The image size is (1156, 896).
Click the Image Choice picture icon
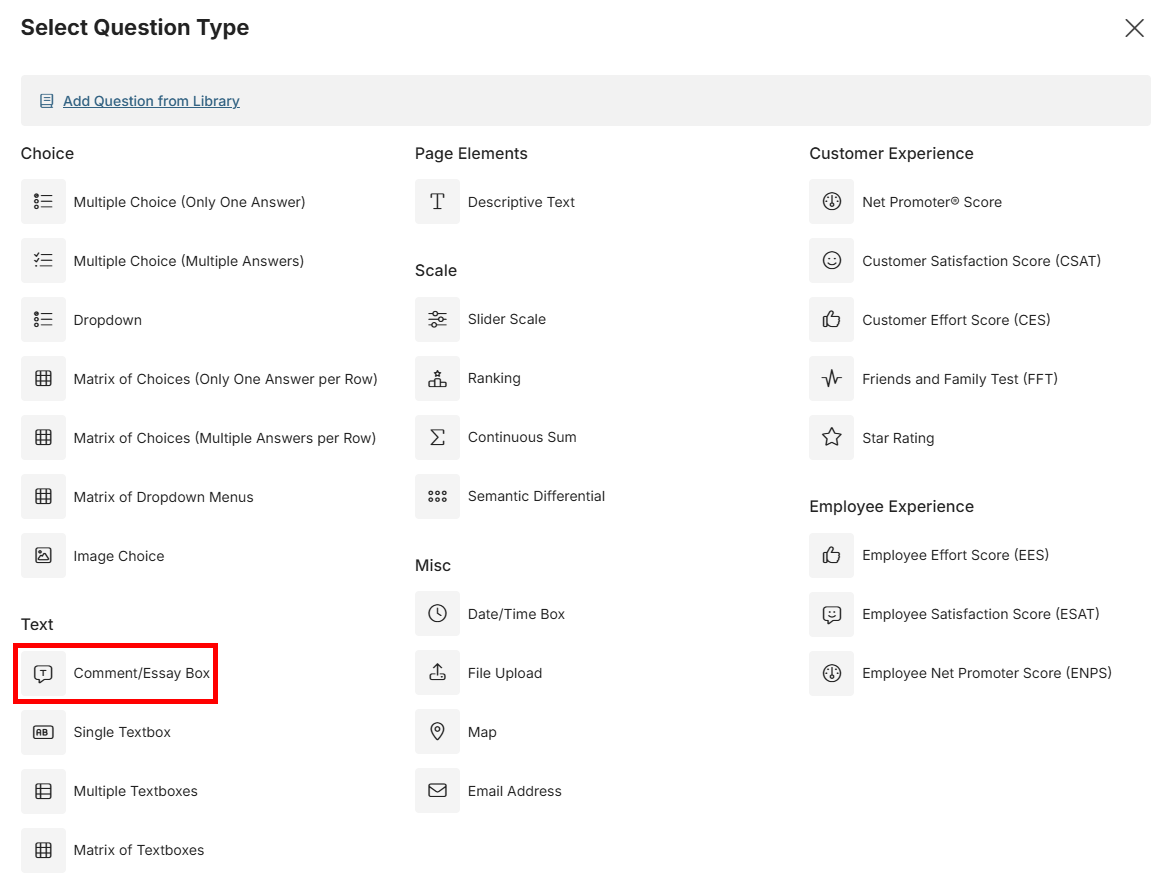pyautogui.click(x=43, y=555)
